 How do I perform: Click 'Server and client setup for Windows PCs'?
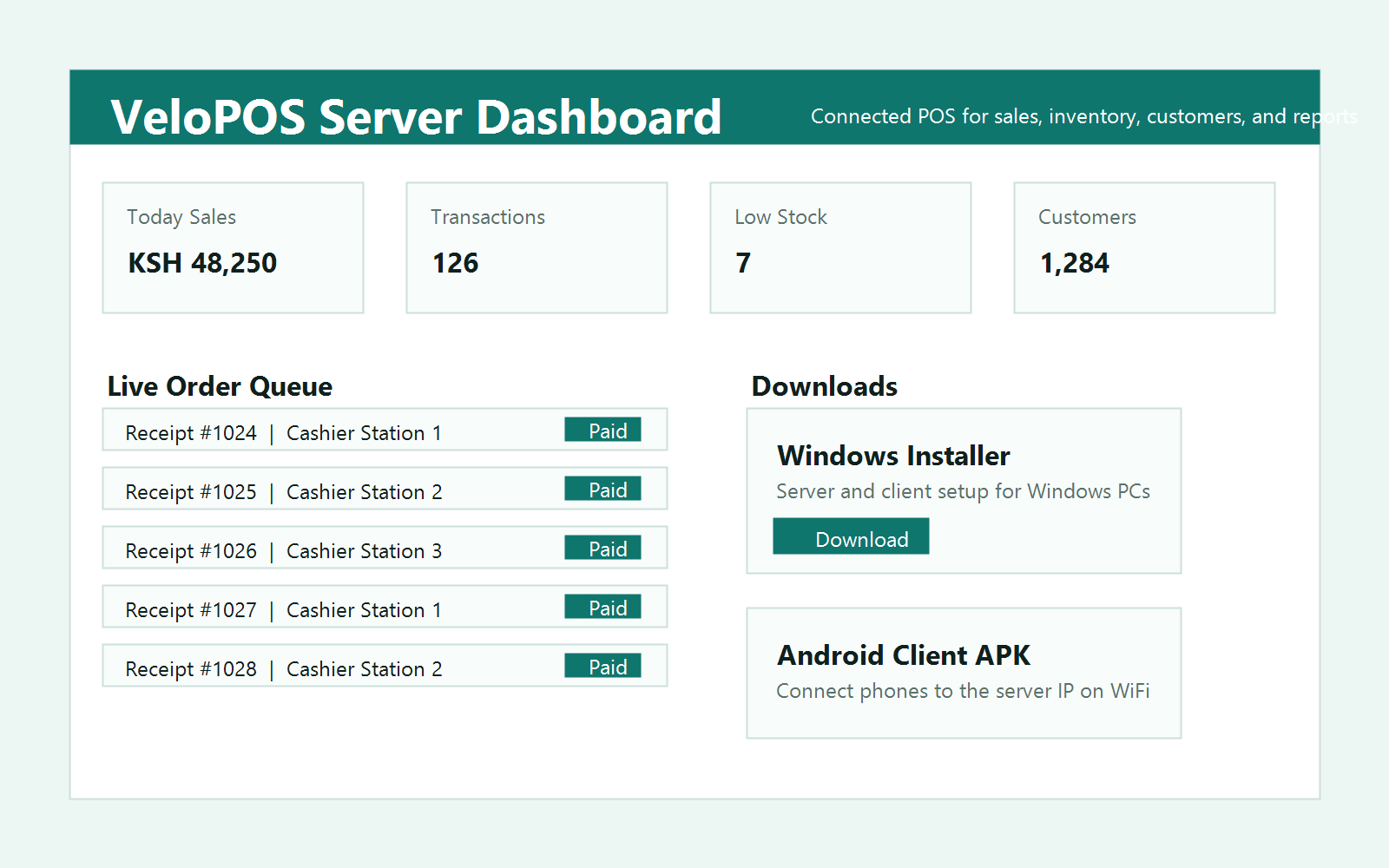point(963,491)
